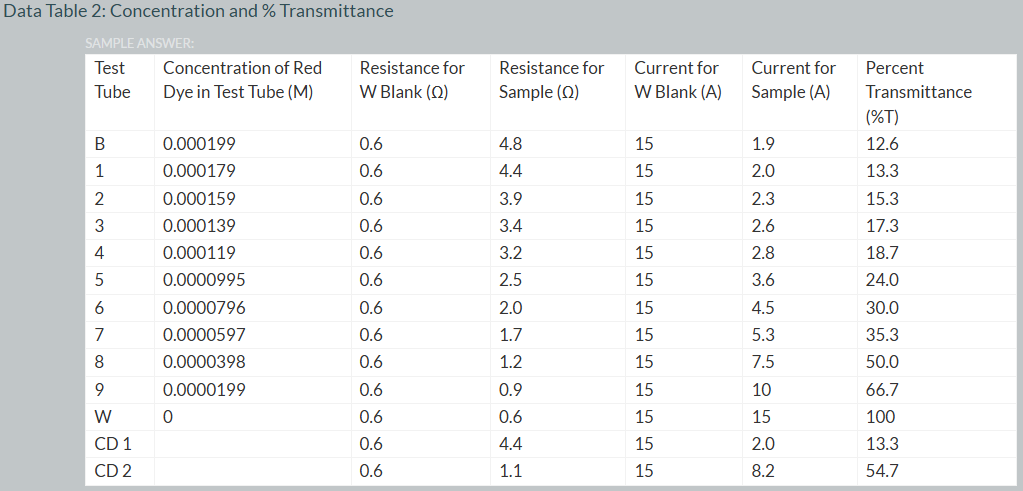Select the sample resistance value 4.8

point(510,143)
